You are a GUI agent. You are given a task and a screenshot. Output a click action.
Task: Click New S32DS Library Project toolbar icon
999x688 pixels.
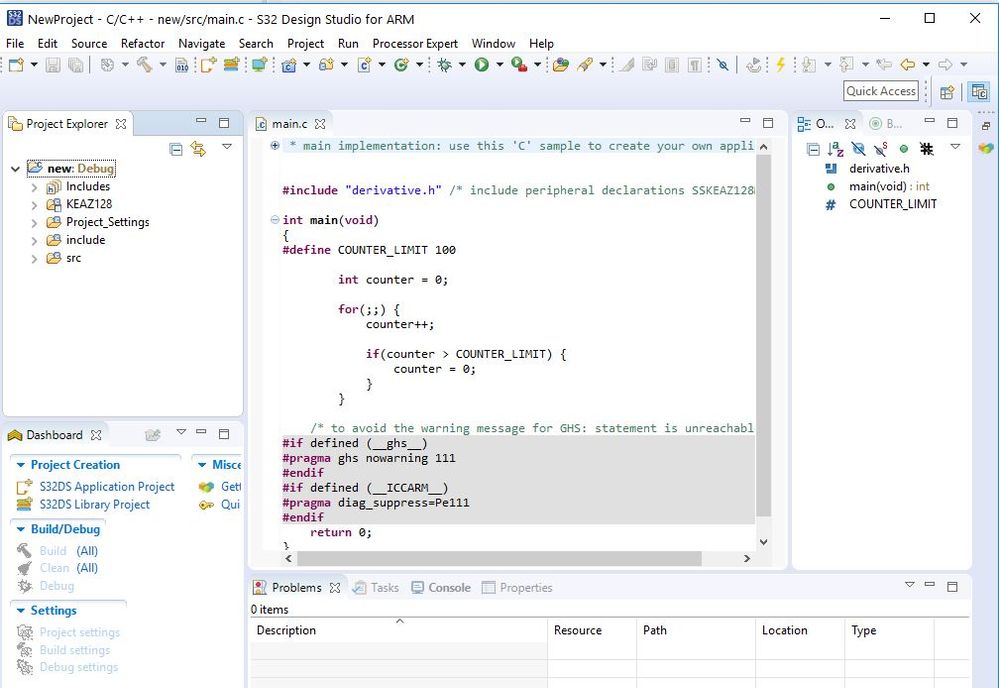231,64
